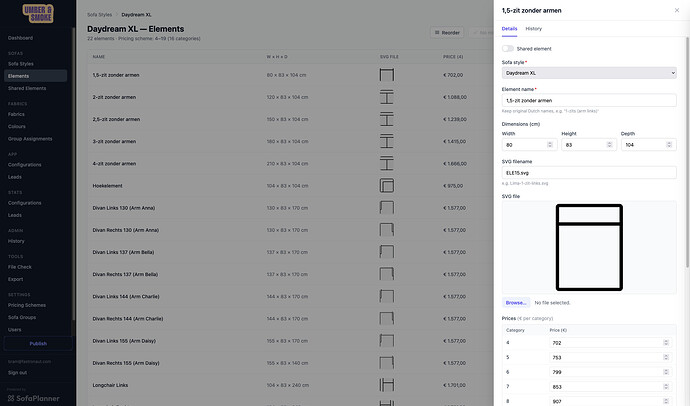Screen dimensions: 690x406
Task: Click the NAME column header
Action: [99, 57]
